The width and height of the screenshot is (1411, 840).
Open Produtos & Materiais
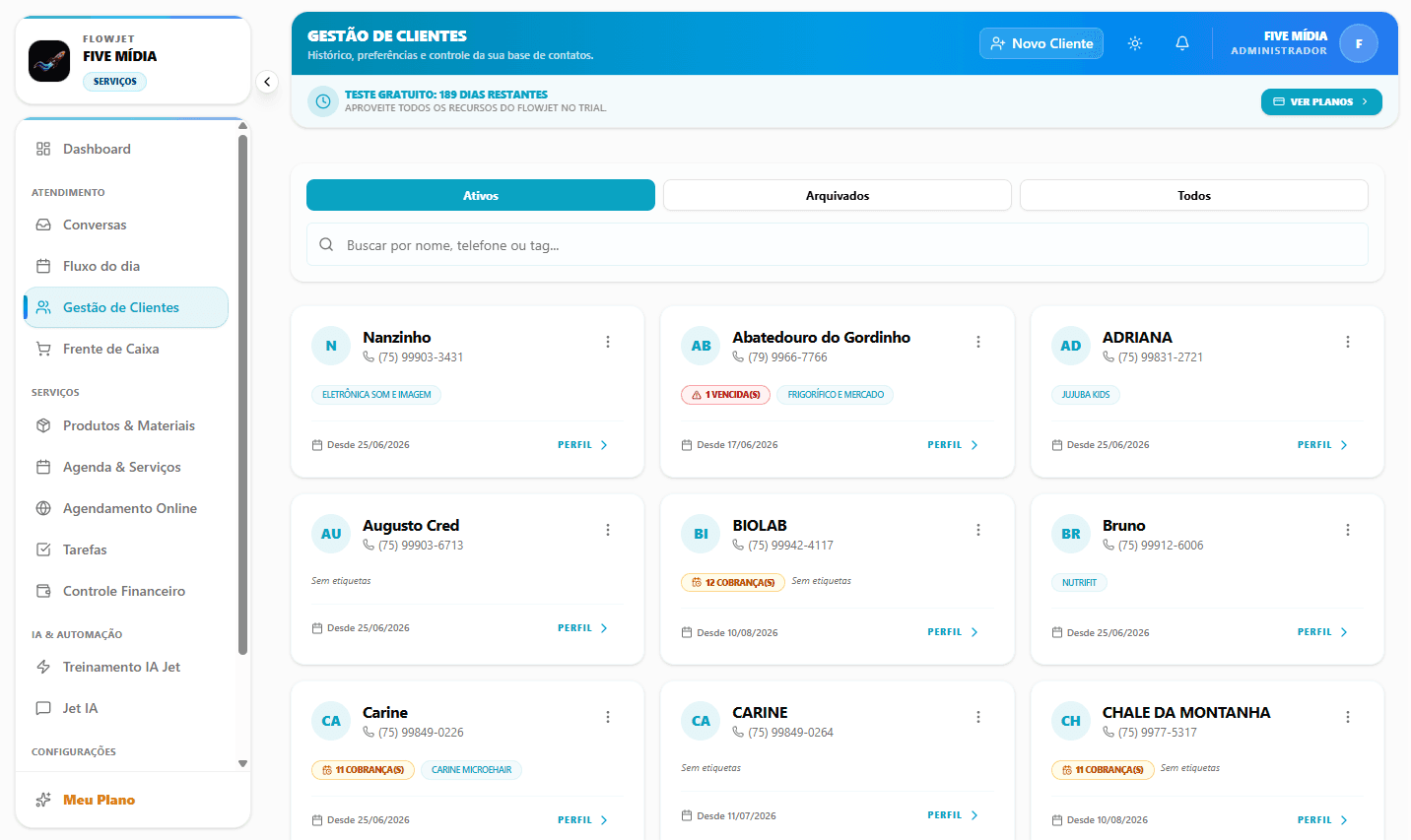[126, 425]
